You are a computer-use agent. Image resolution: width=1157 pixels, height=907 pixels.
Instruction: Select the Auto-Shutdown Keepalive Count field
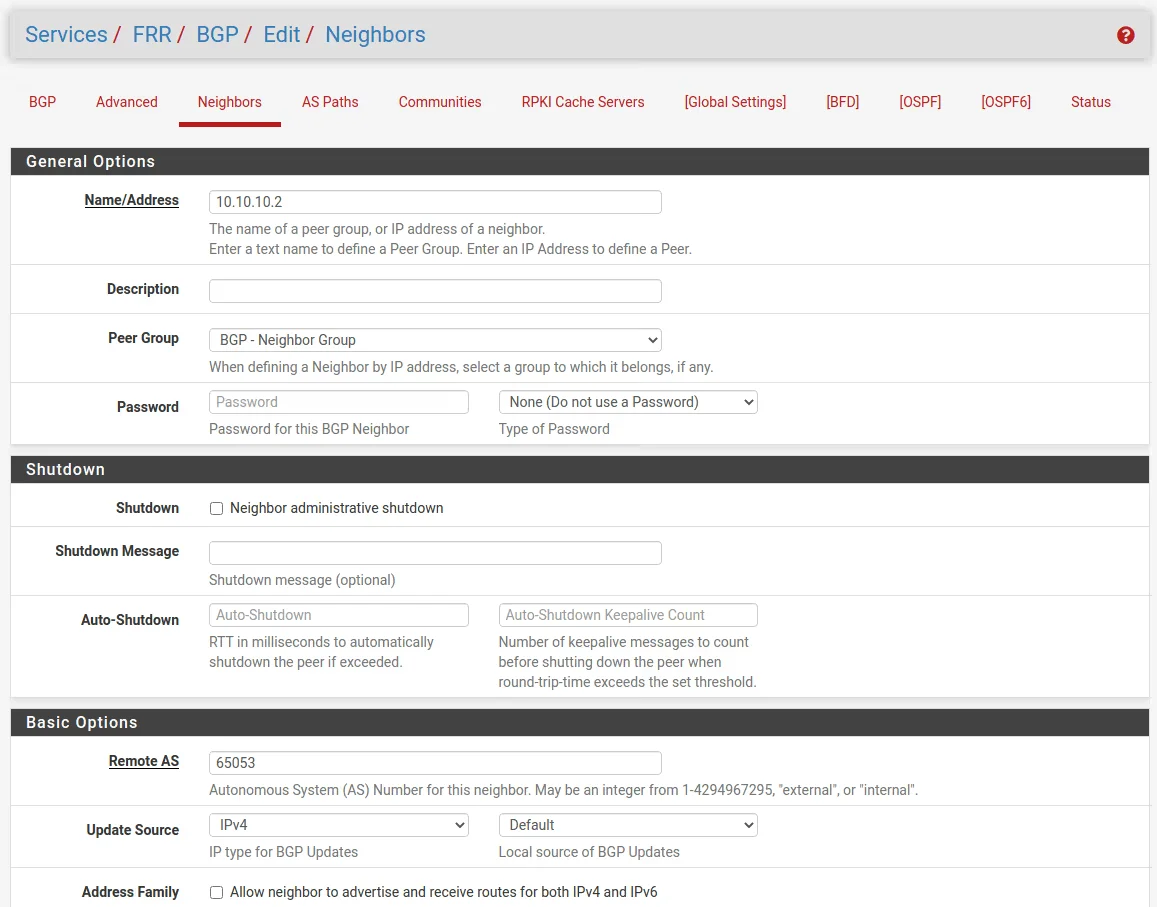pyautogui.click(x=628, y=615)
